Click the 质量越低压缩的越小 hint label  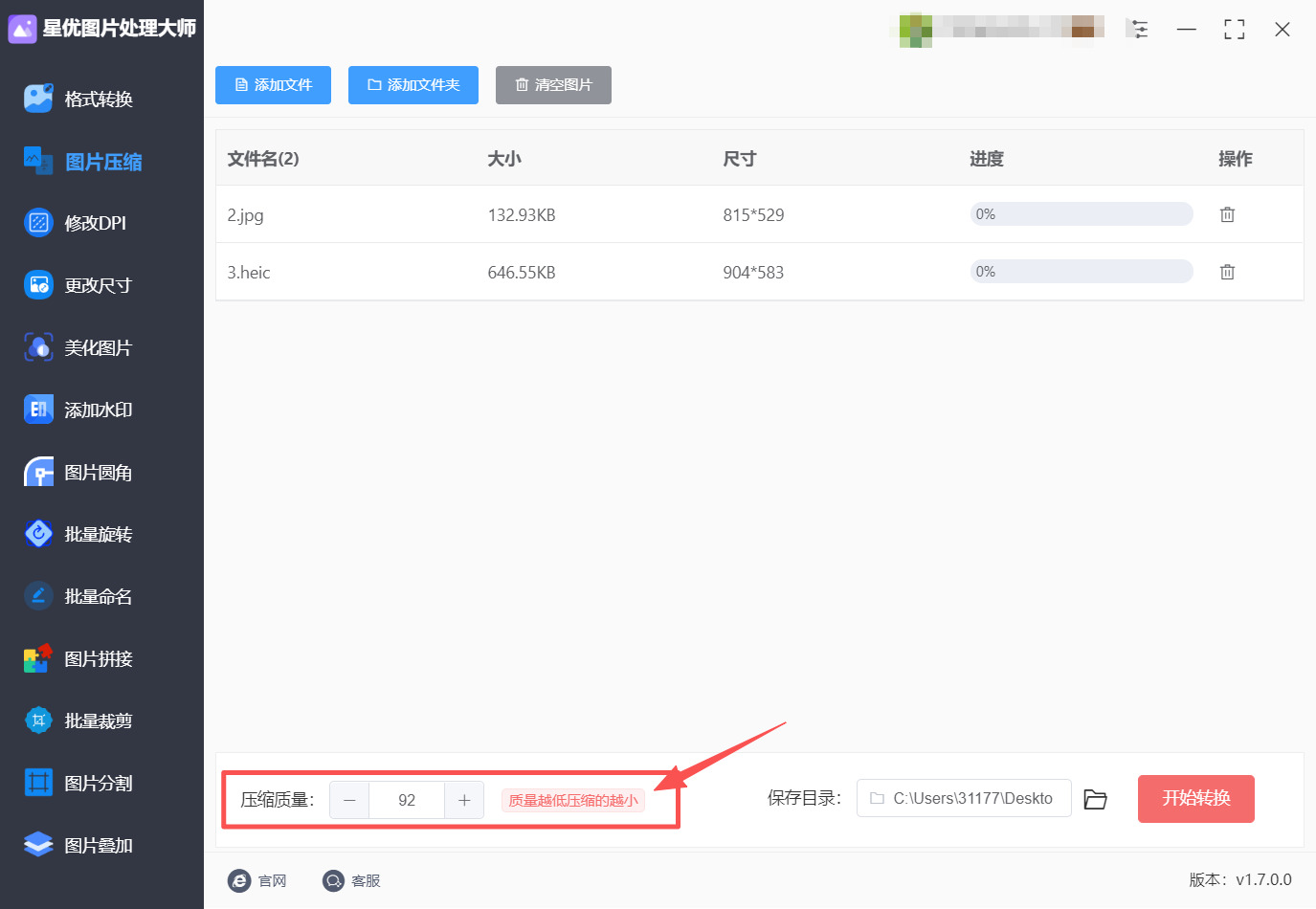pos(573,800)
